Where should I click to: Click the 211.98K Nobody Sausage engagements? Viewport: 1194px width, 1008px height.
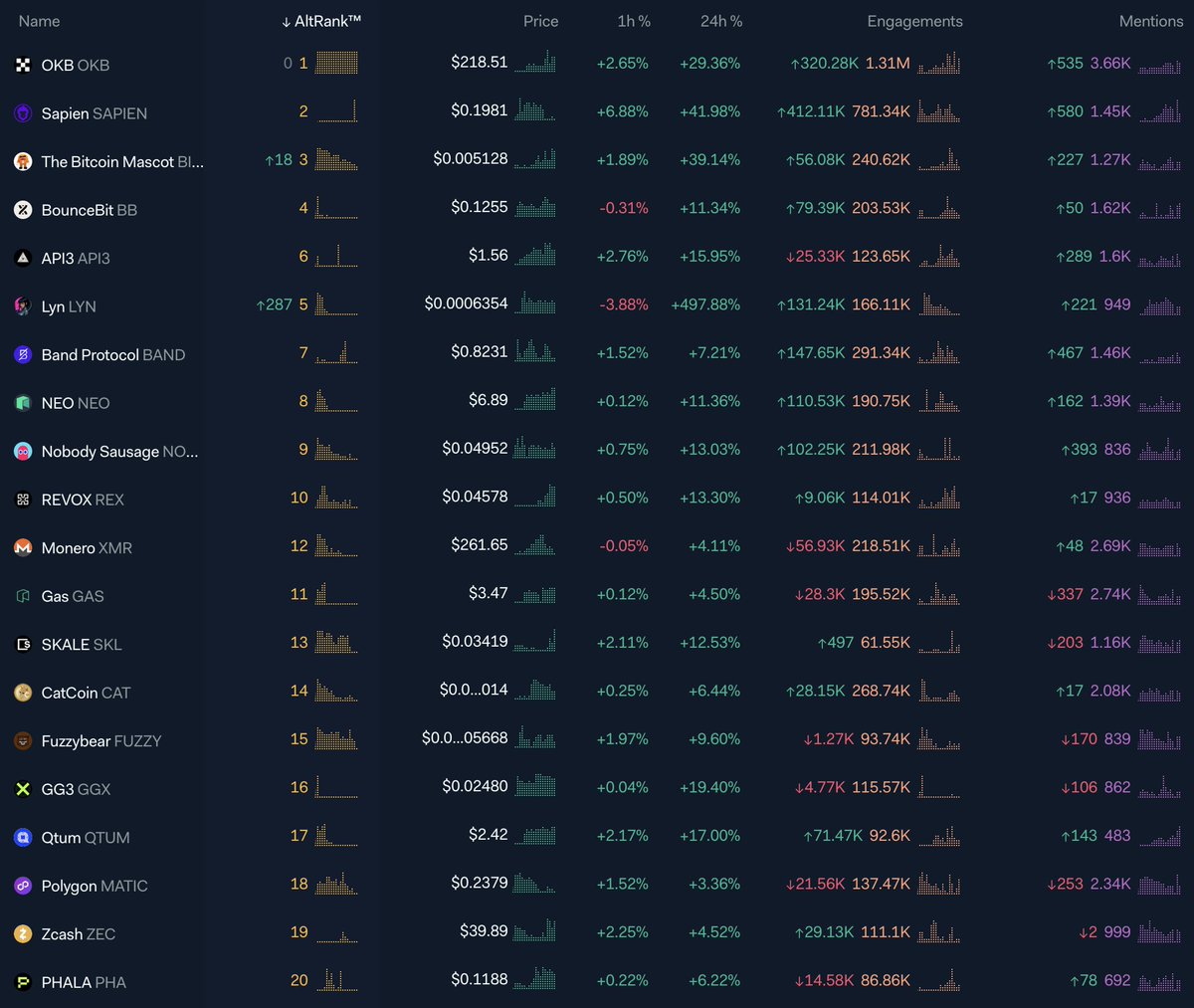pyautogui.click(x=881, y=449)
